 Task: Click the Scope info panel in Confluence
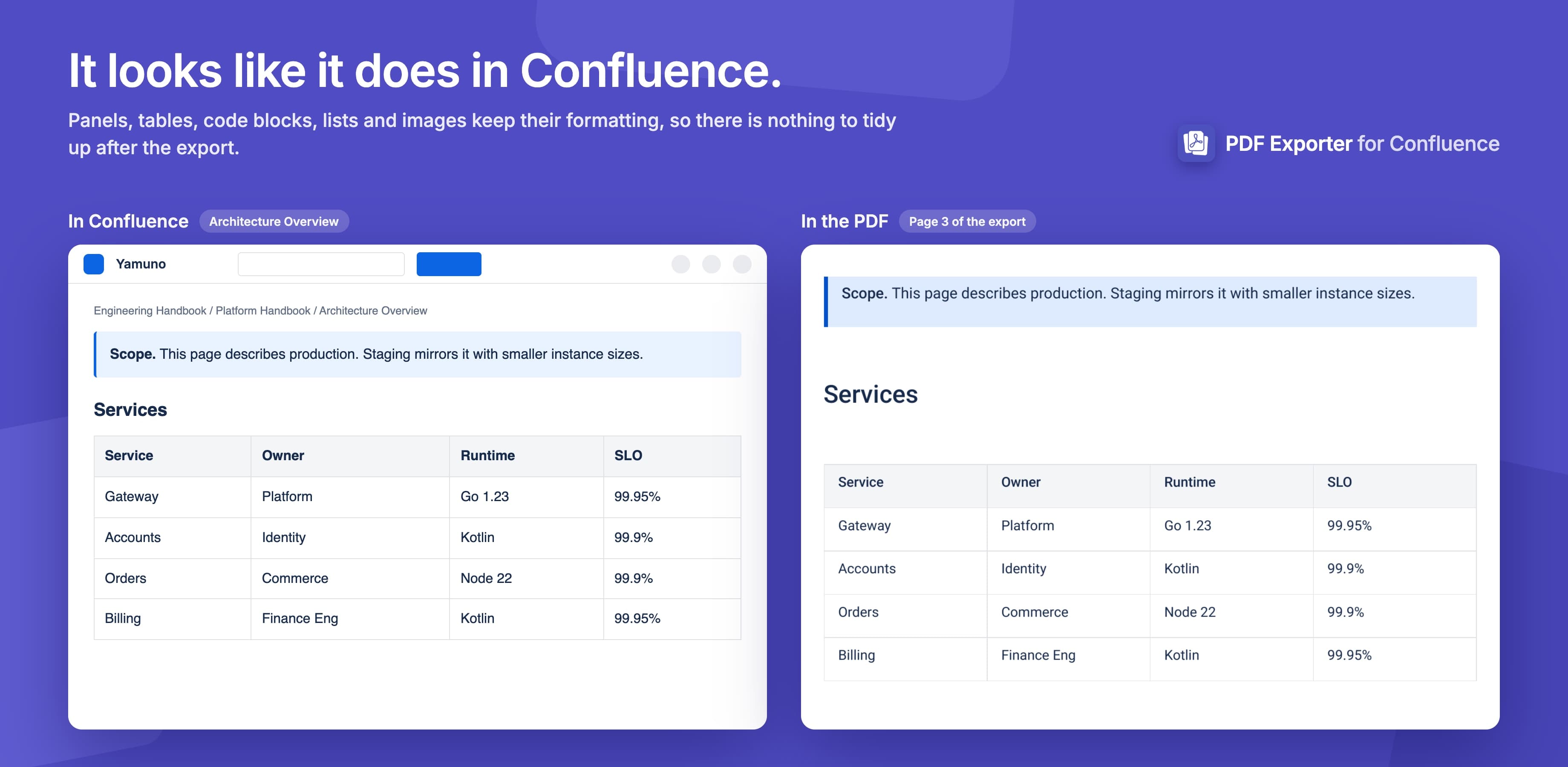pos(418,354)
